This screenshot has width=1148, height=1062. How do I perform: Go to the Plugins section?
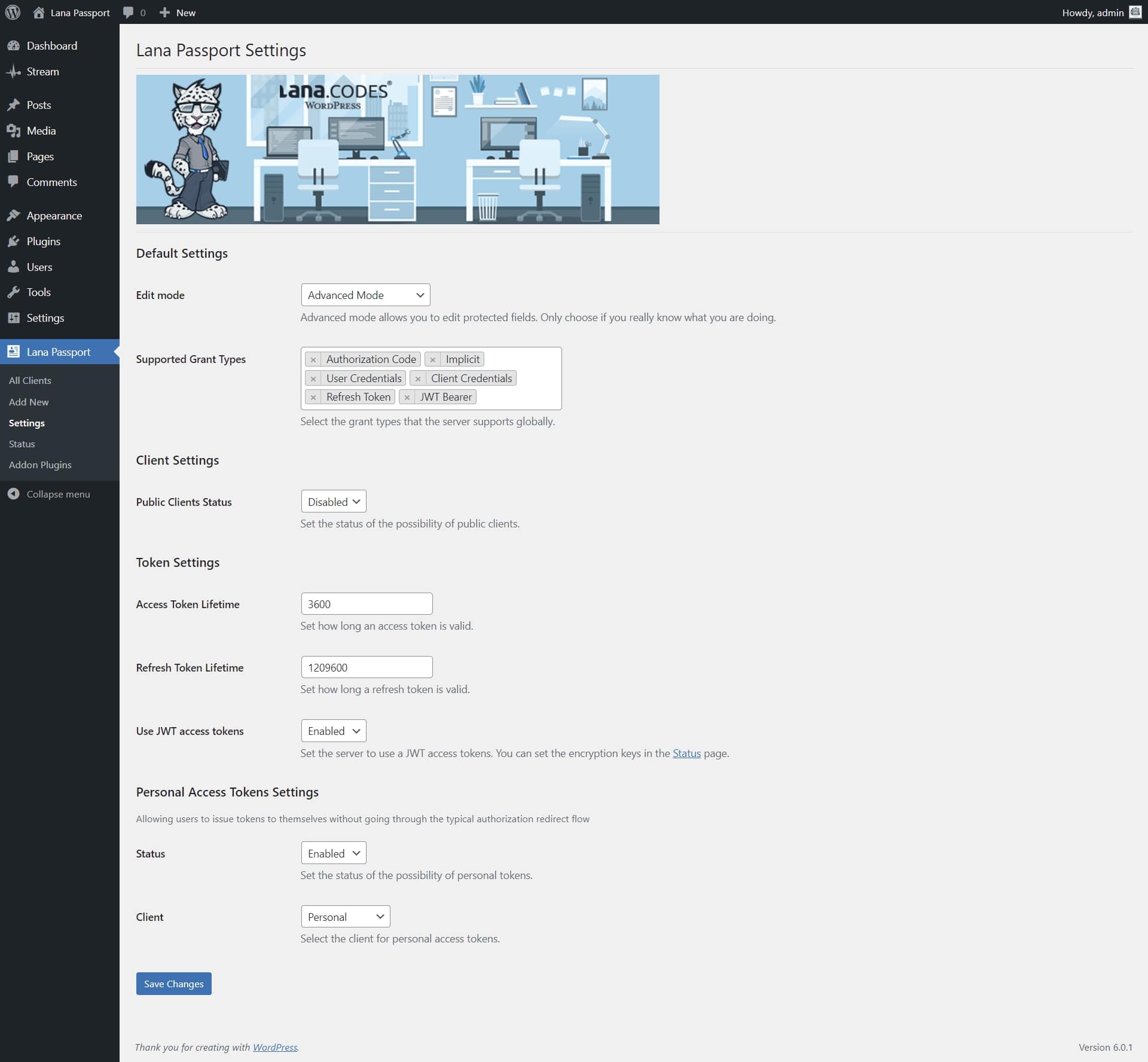tap(43, 242)
